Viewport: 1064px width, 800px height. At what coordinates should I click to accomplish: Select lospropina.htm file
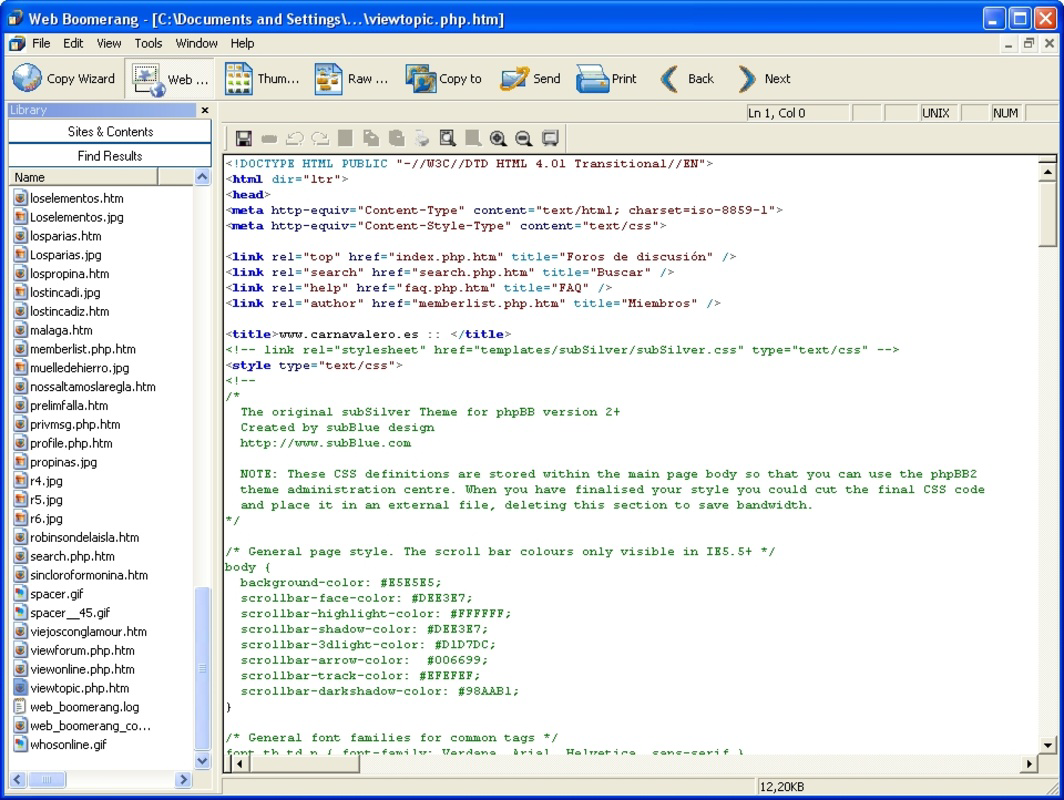(x=62, y=273)
